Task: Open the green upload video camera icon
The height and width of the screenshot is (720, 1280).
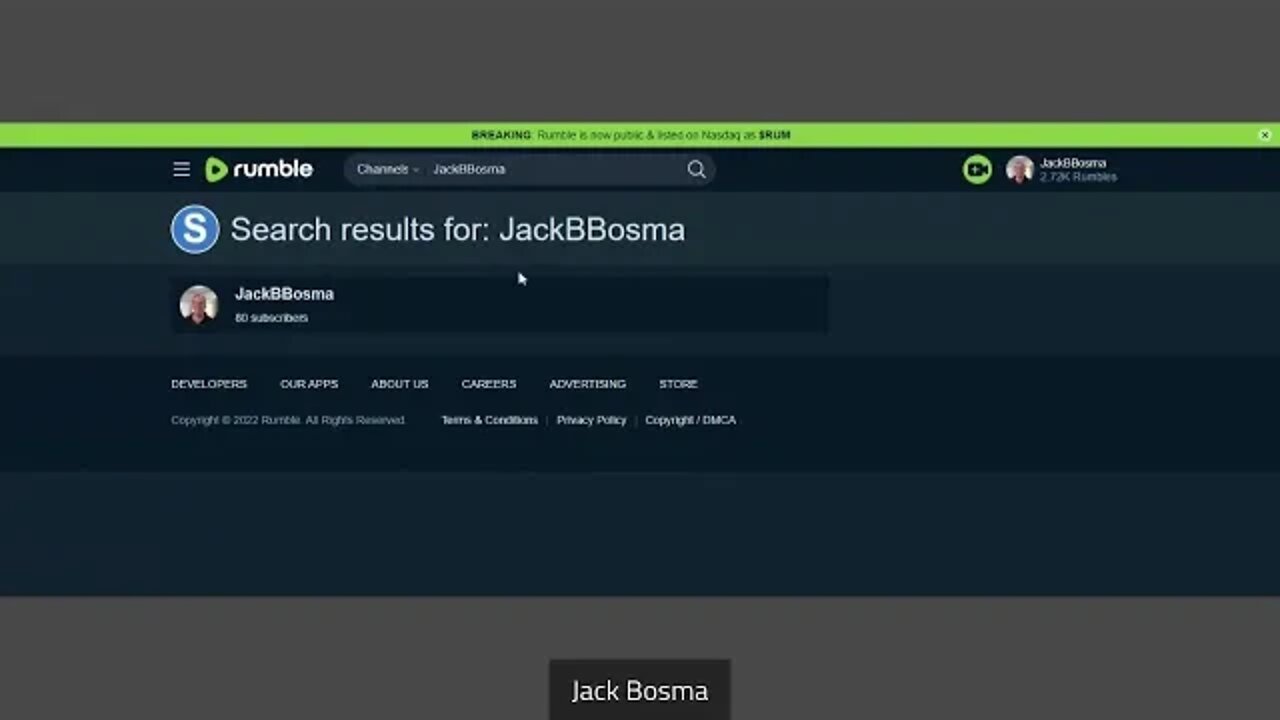Action: [977, 170]
